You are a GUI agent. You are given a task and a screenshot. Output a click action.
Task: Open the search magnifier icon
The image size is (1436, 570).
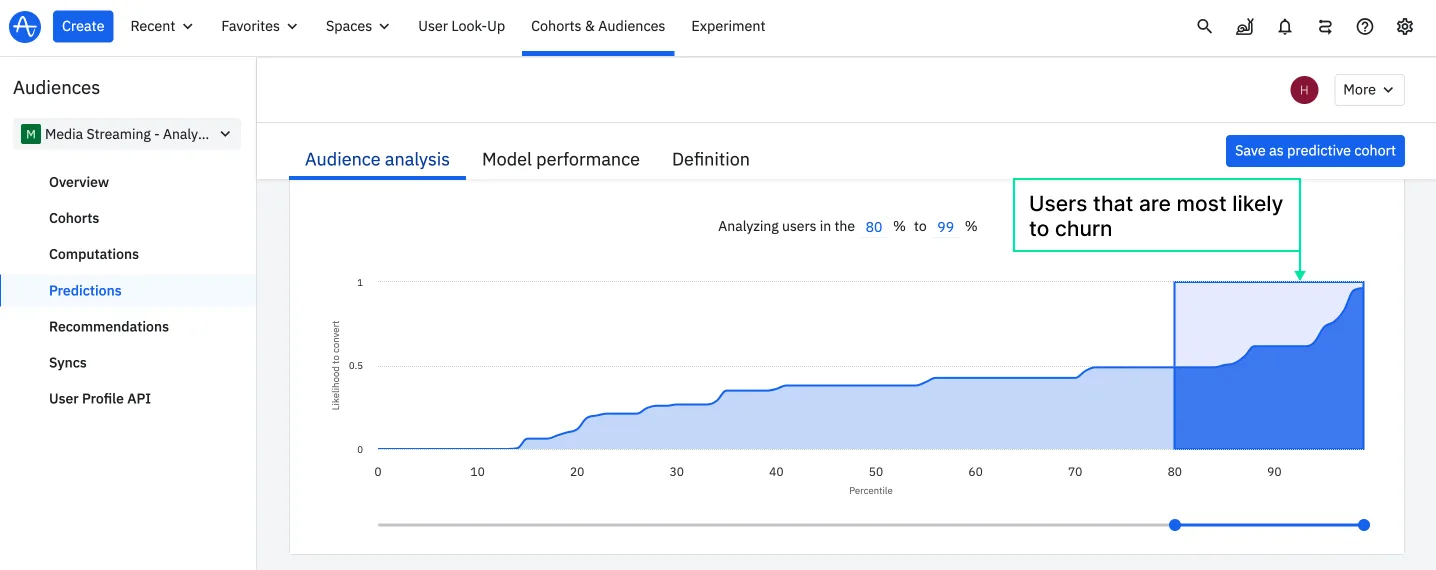[x=1204, y=27]
